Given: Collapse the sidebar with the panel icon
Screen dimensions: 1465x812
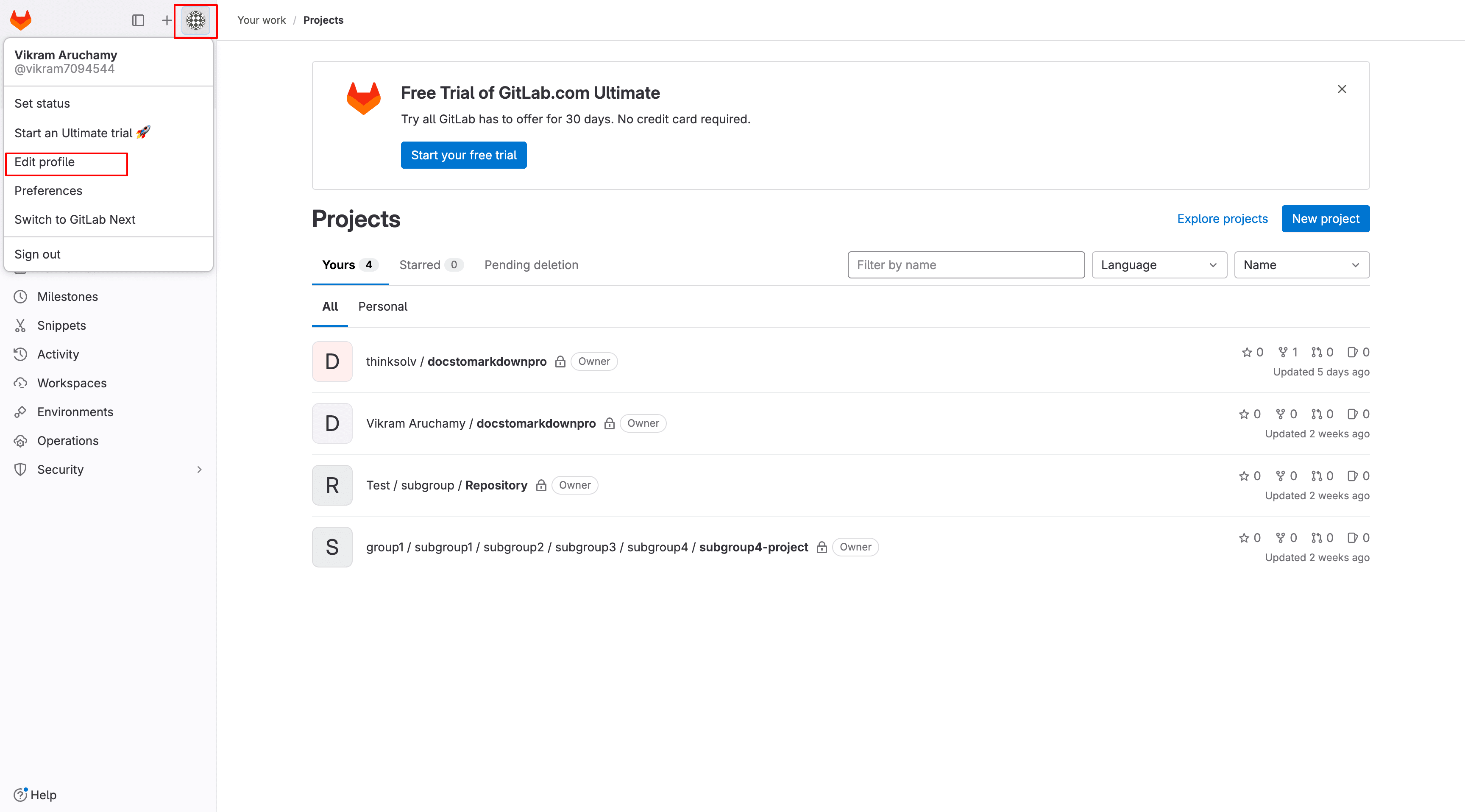Looking at the screenshot, I should [138, 20].
